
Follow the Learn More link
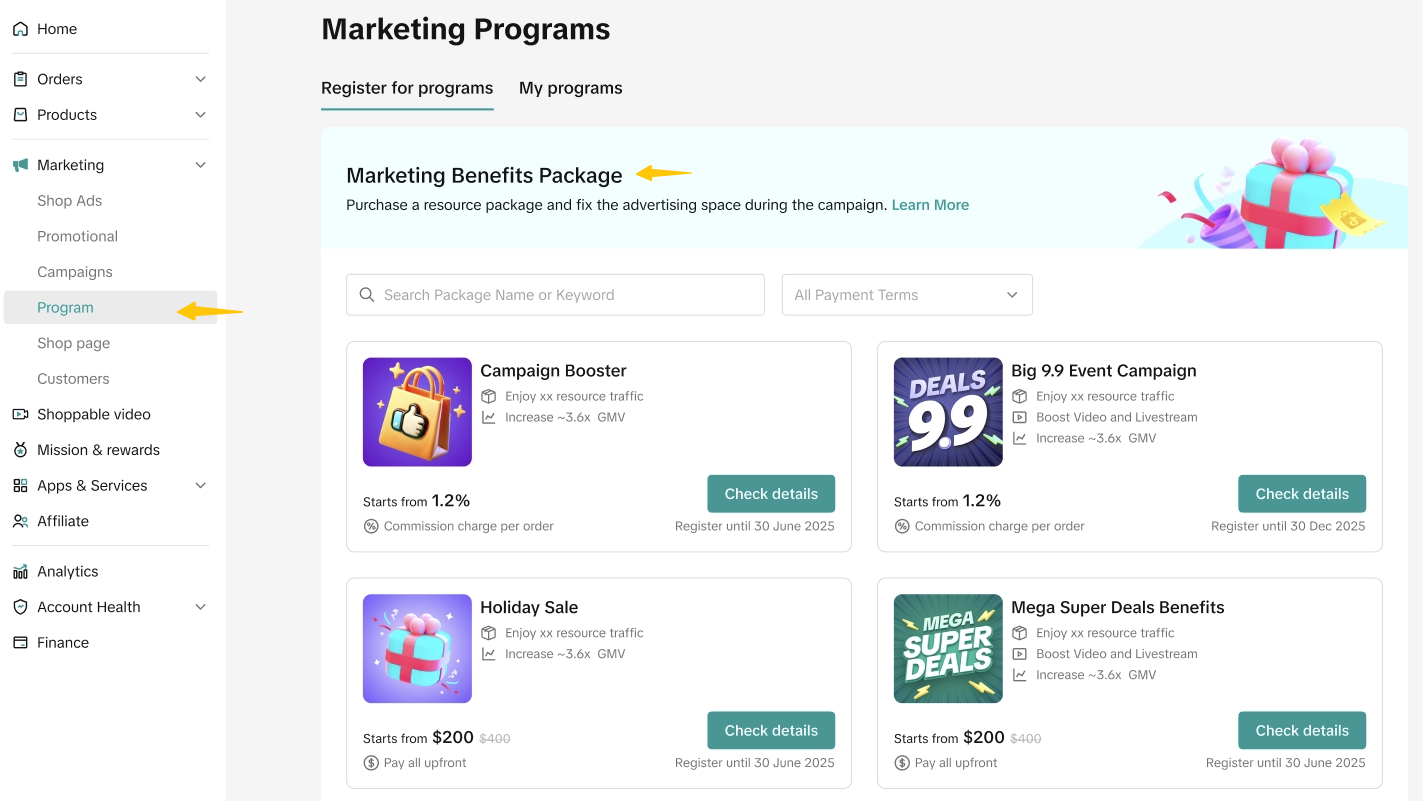coord(930,205)
